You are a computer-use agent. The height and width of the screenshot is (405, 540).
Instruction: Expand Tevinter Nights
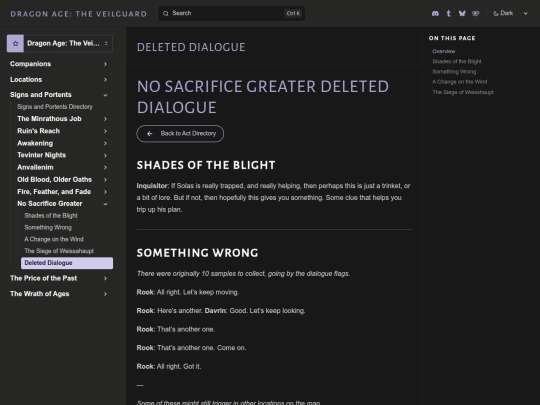(x=105, y=155)
